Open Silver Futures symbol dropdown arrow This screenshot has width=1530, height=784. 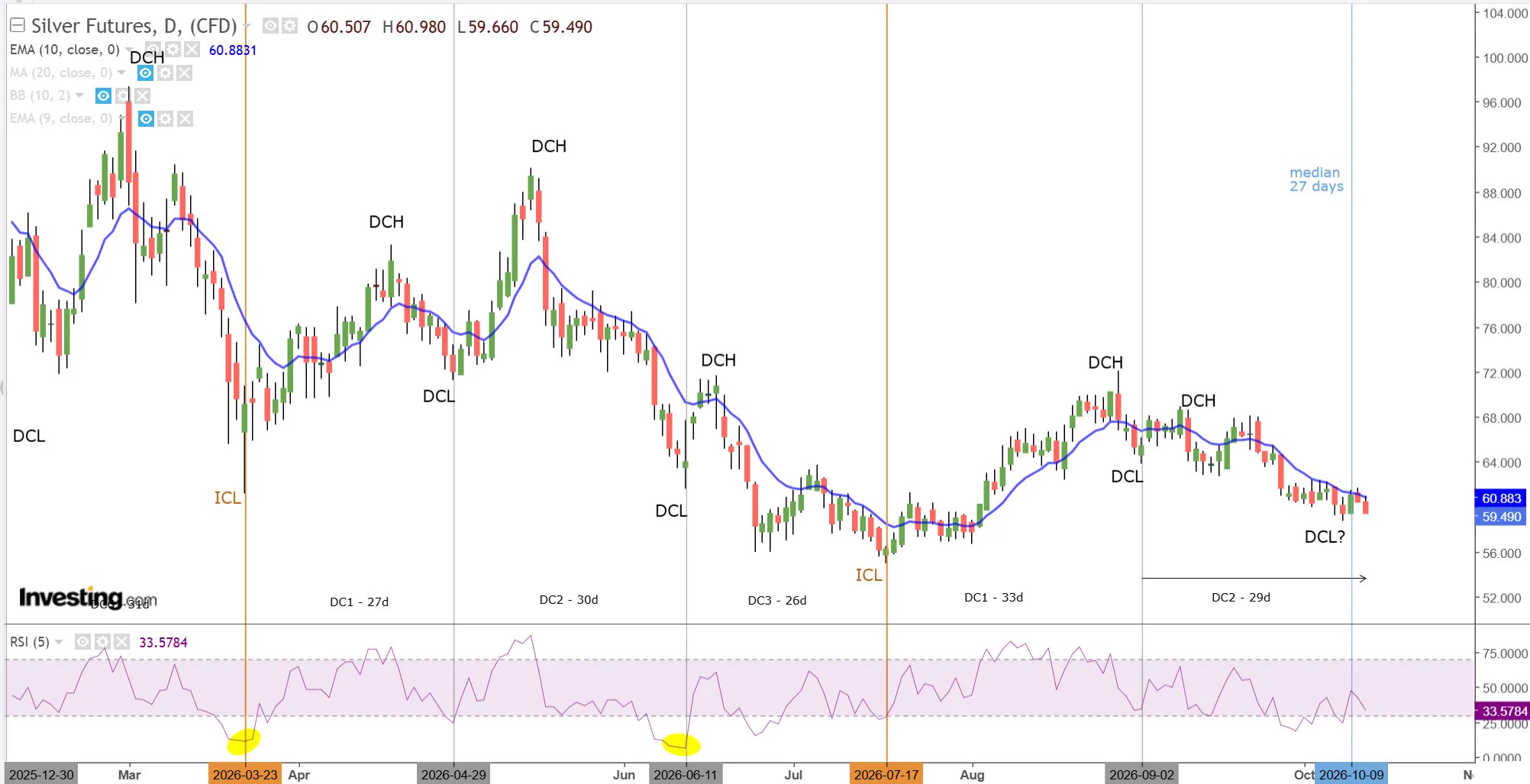pos(246,27)
